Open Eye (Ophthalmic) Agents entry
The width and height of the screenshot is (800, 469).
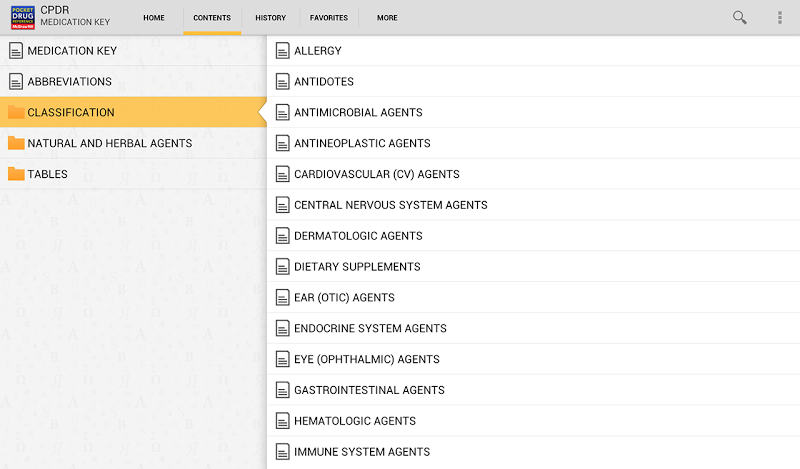[x=366, y=359]
